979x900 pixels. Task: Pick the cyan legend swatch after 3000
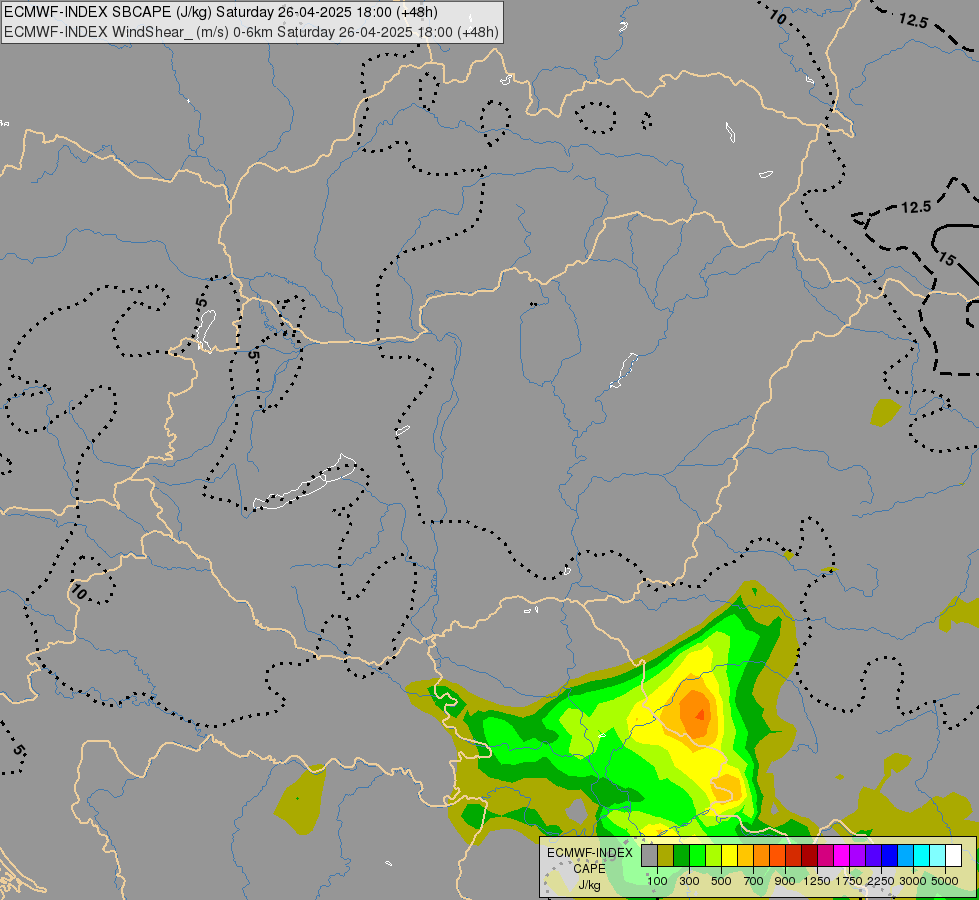pyautogui.click(x=922, y=856)
